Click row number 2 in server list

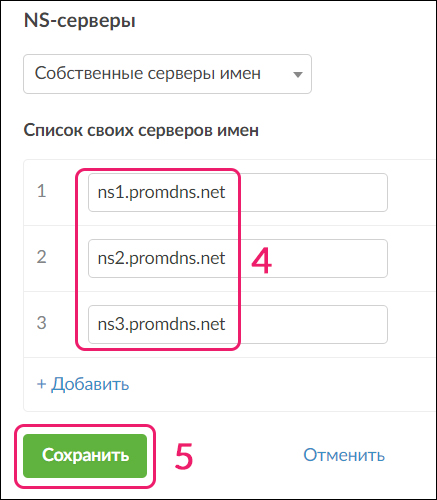[42, 257]
